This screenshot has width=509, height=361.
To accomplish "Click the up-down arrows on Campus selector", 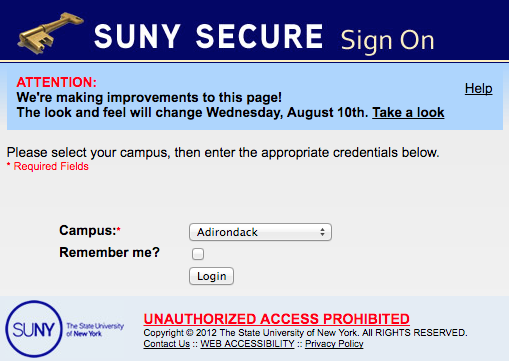I will [322, 232].
